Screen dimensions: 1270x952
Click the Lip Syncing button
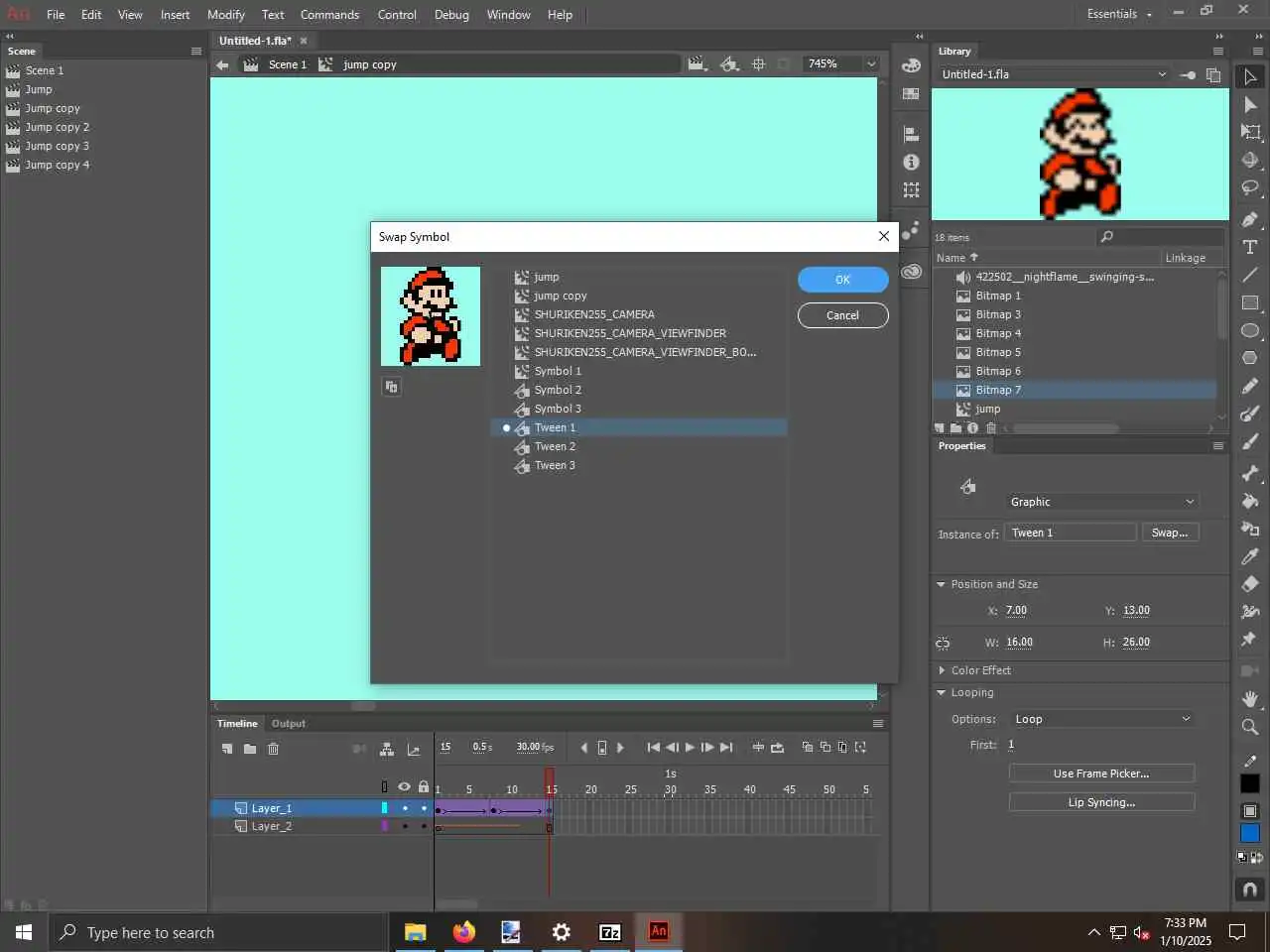coord(1101,802)
